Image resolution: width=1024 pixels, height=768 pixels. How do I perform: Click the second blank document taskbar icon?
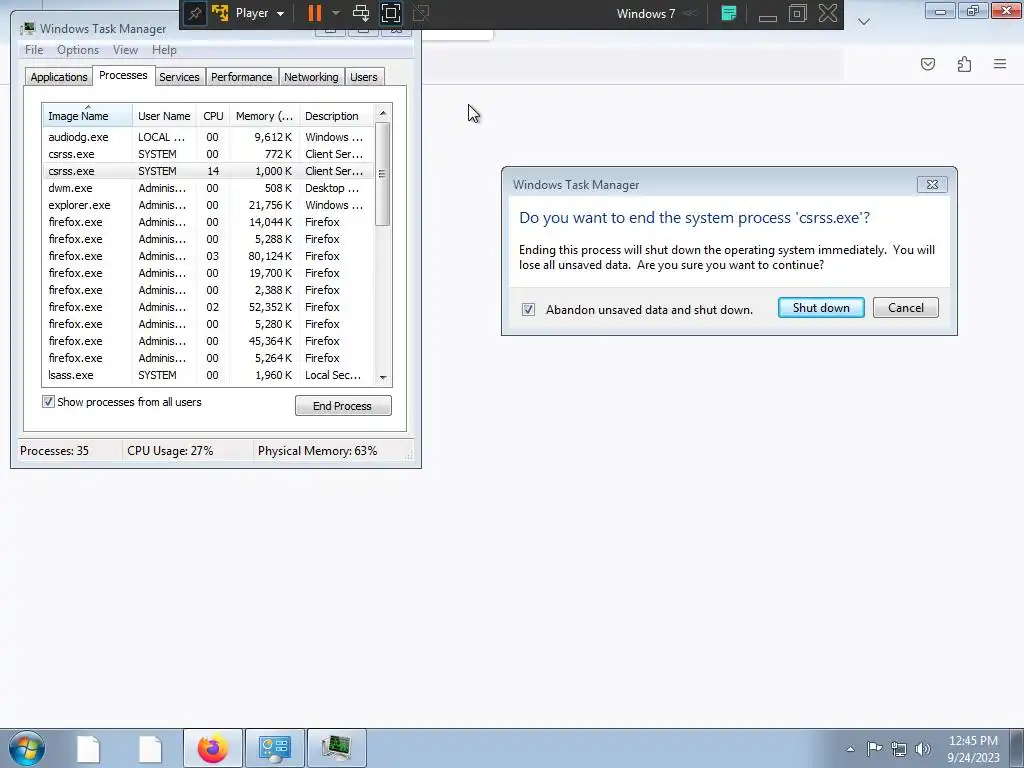coord(150,748)
